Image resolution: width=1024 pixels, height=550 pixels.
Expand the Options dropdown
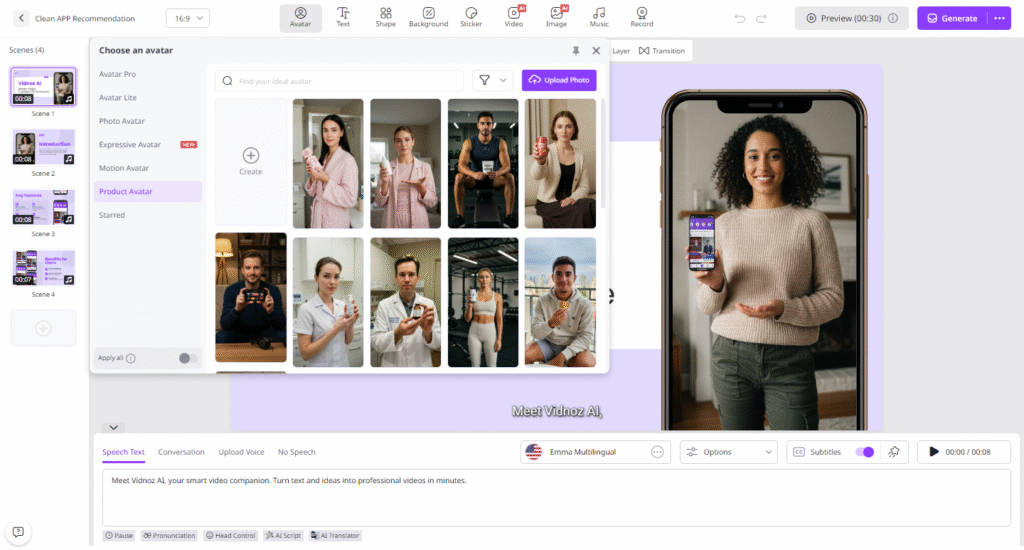(728, 452)
